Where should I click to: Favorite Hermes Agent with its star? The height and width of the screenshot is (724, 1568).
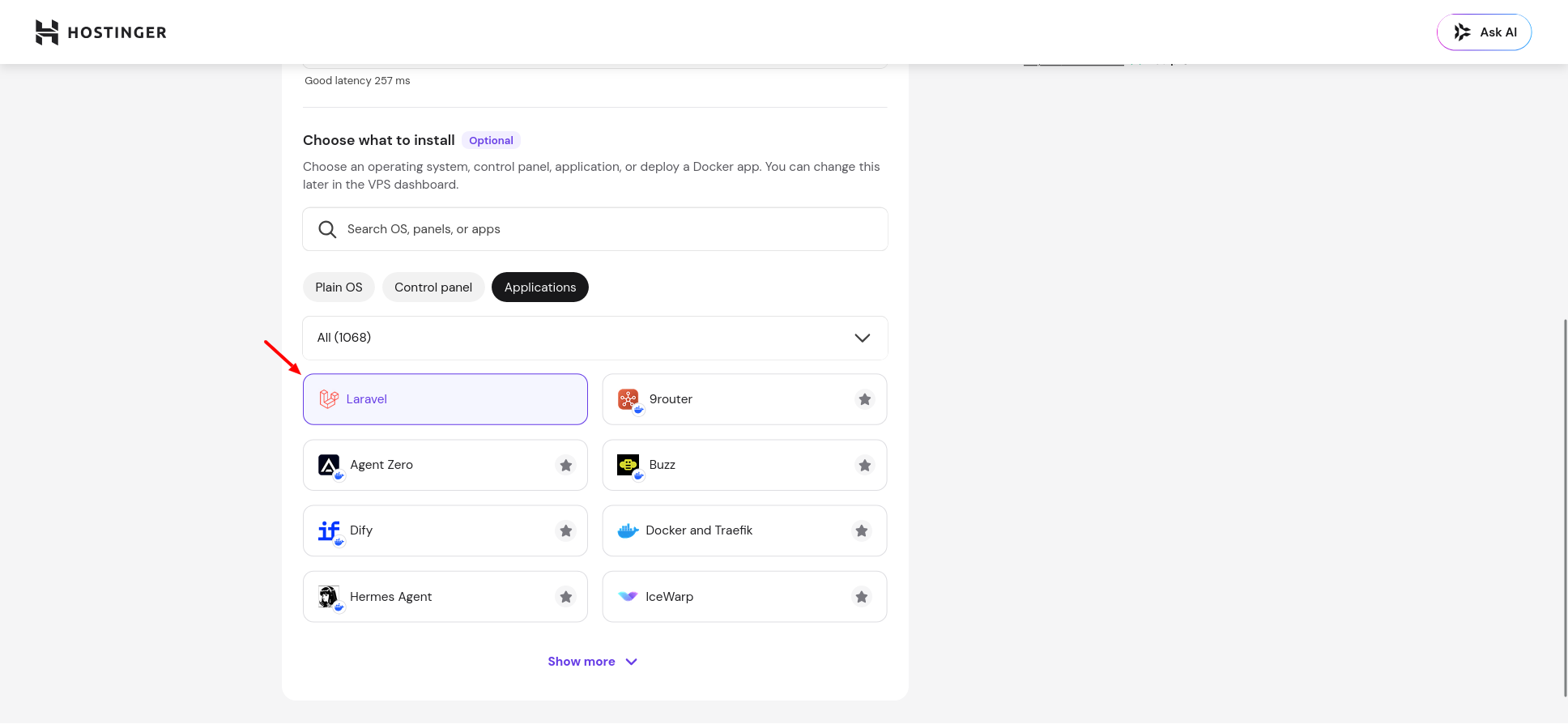click(x=566, y=597)
